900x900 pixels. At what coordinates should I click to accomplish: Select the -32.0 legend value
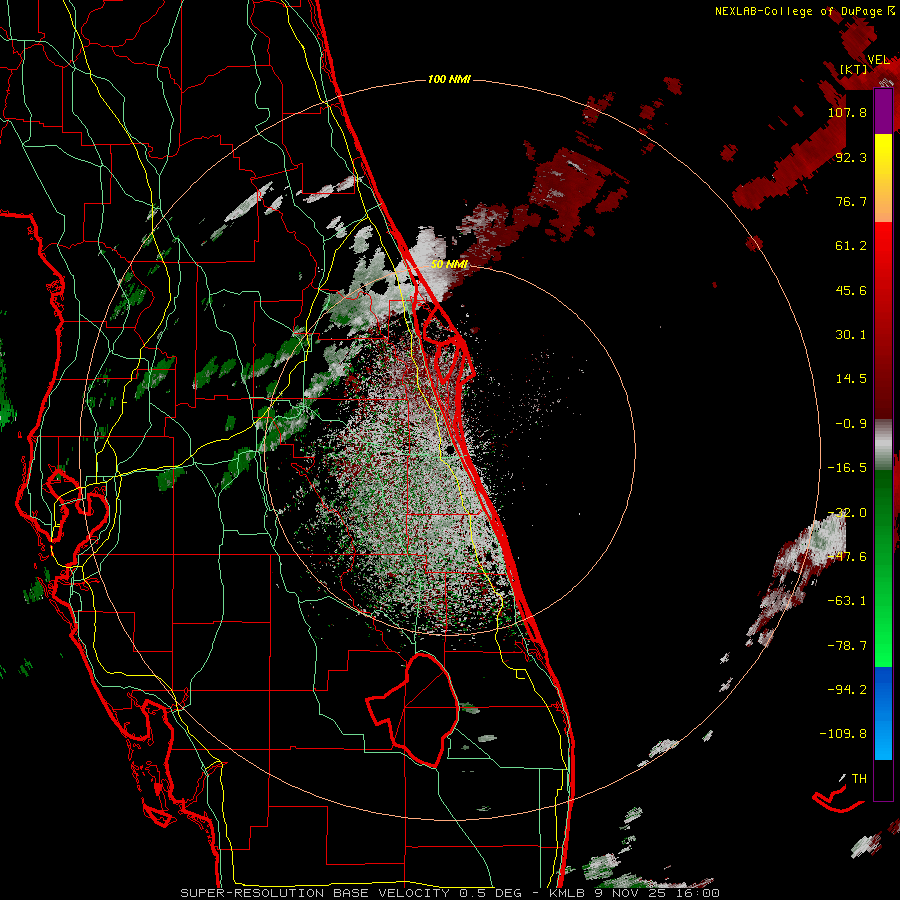[847, 513]
